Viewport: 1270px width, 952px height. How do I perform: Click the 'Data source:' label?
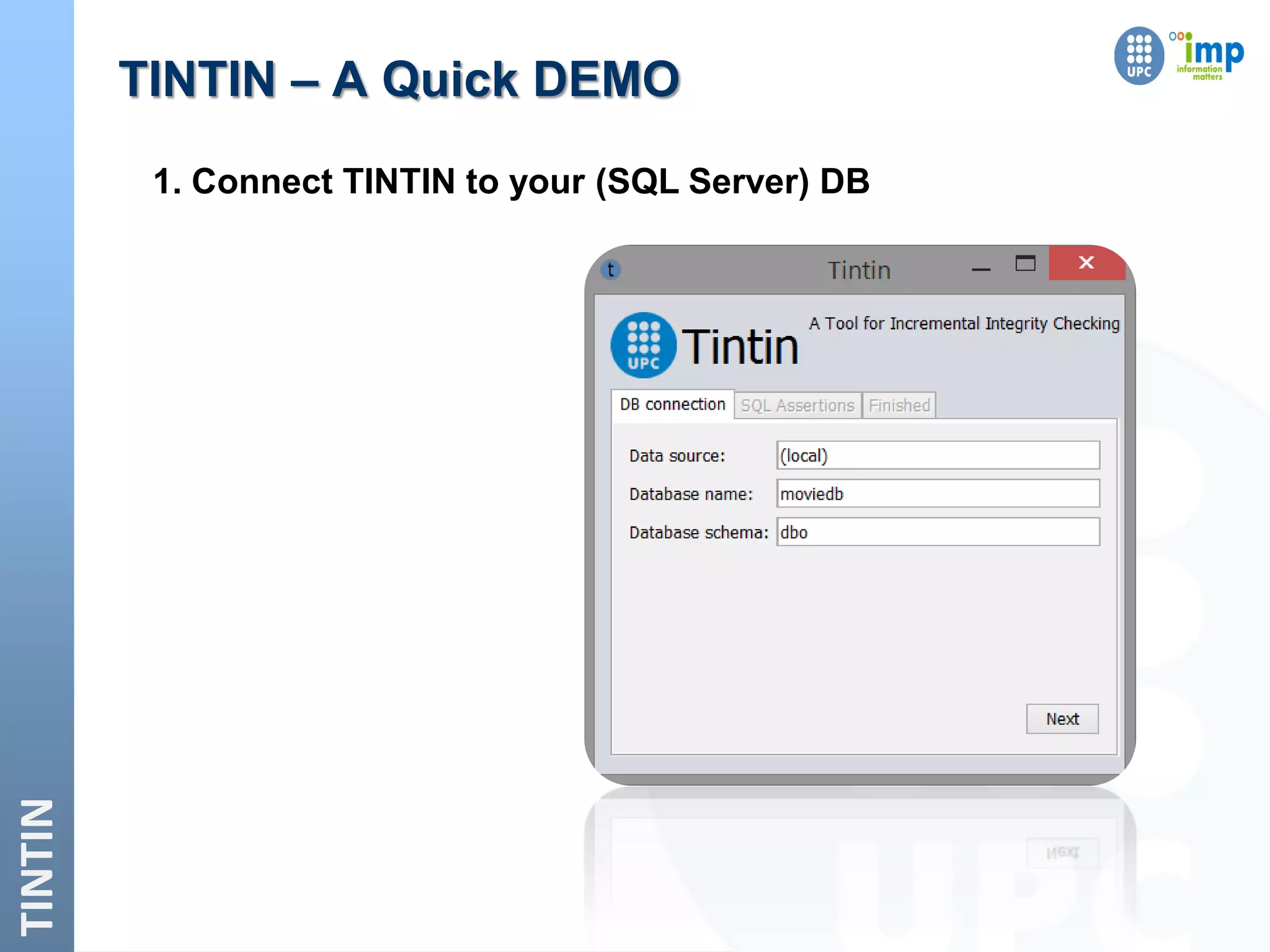[x=677, y=456]
